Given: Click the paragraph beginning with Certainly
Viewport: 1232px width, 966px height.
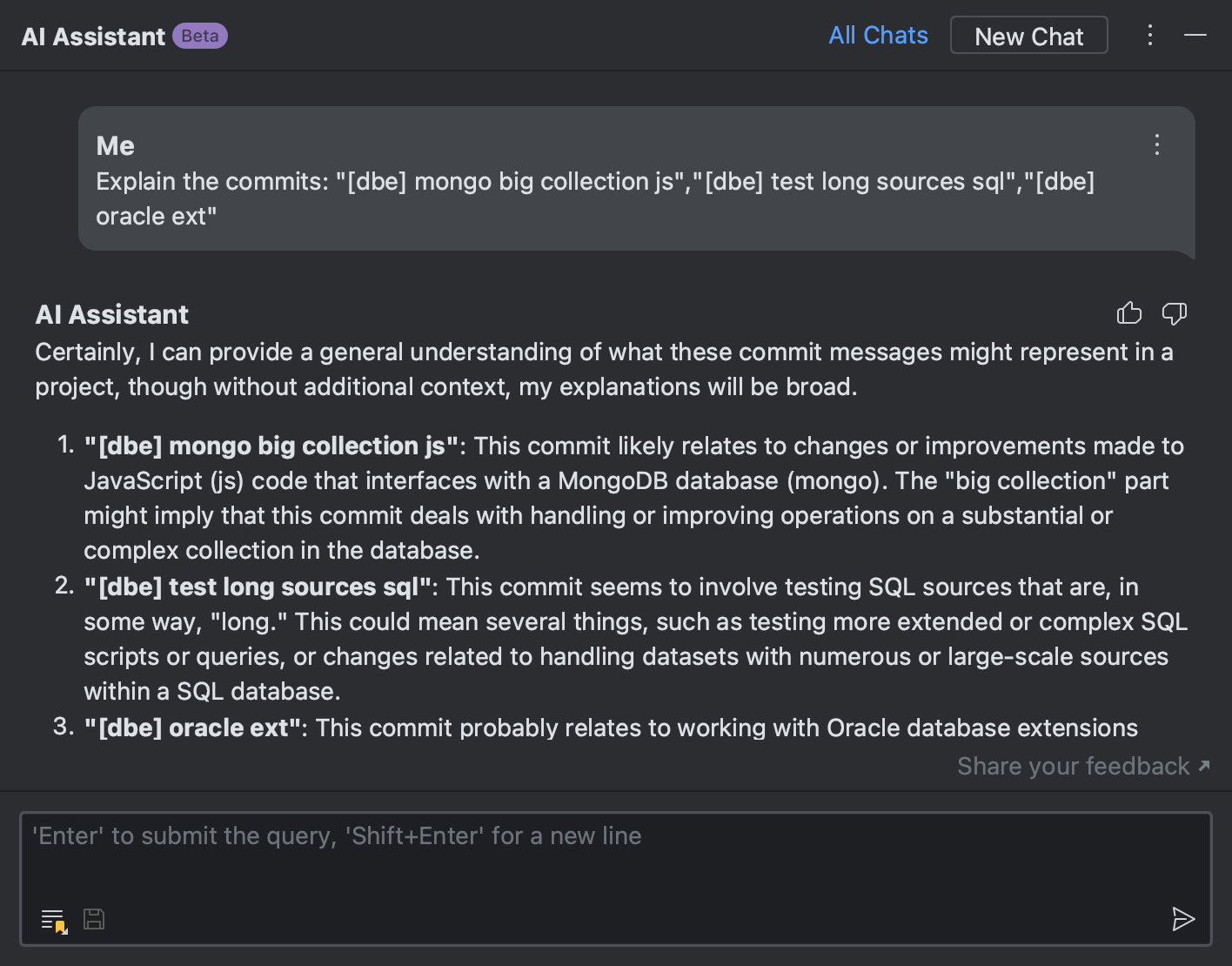Looking at the screenshot, I should (x=605, y=369).
